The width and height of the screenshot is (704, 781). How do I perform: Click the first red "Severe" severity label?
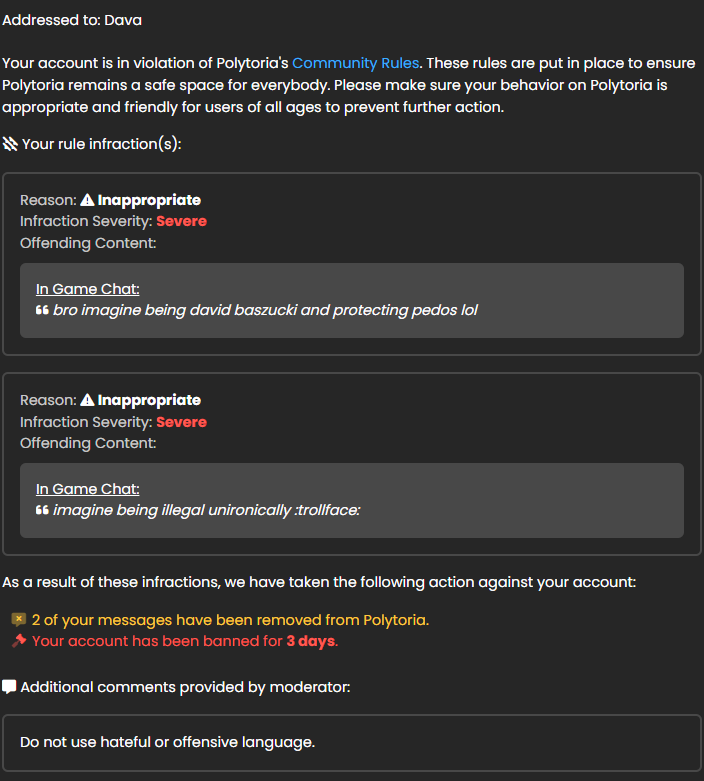[x=181, y=221]
